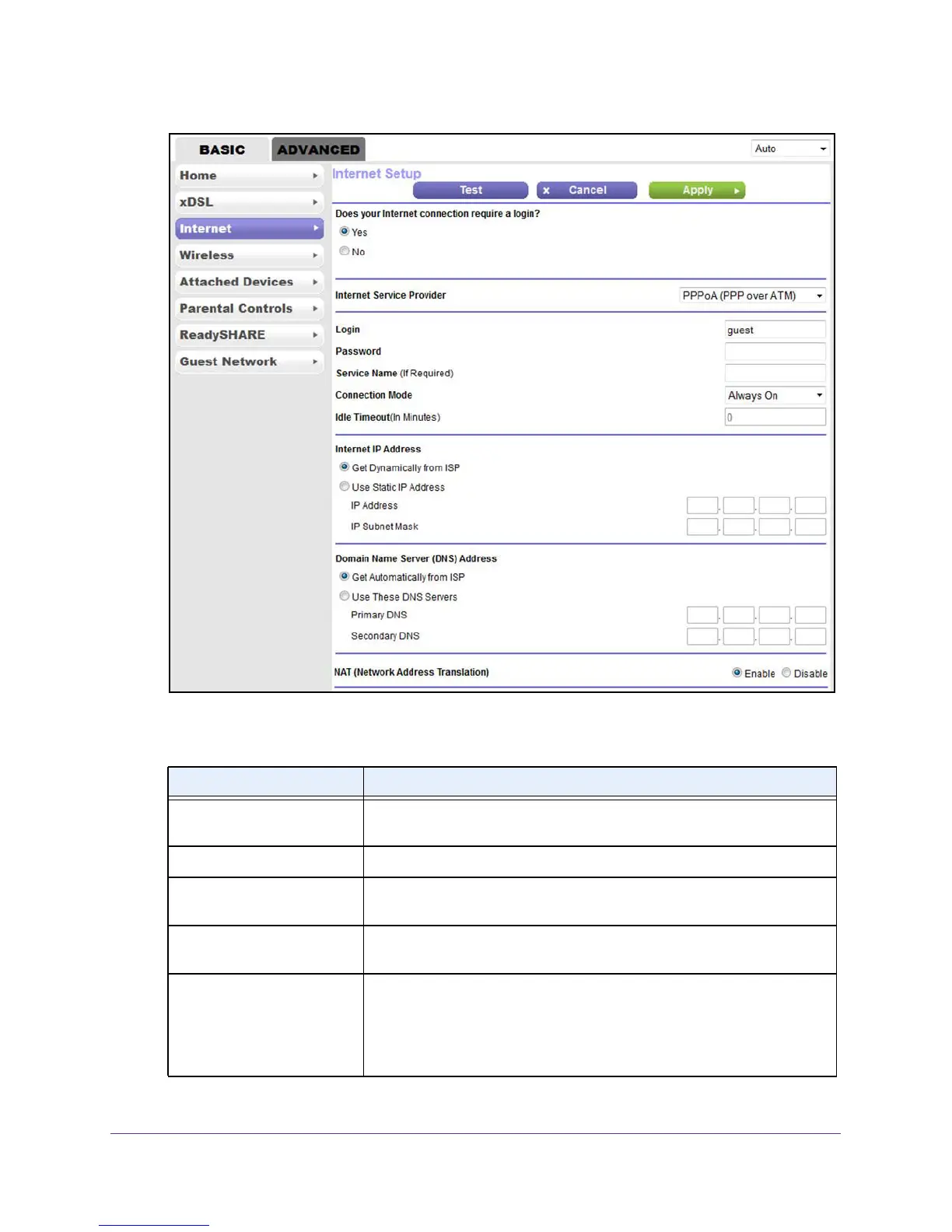The height and width of the screenshot is (1232, 952).
Task: Select the NAT Disable radio
Action: click(786, 673)
